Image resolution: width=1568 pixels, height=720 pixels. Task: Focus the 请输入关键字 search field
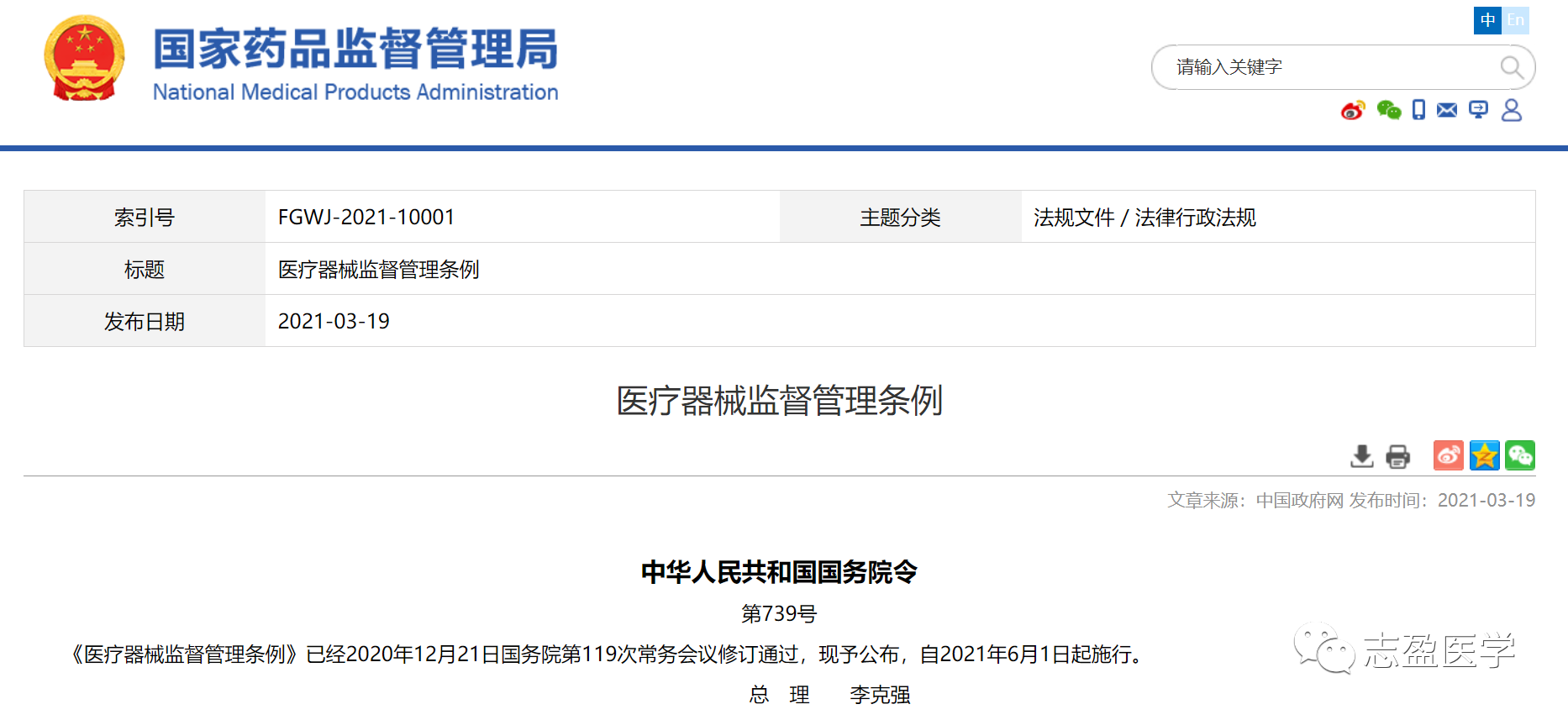pyautogui.click(x=1328, y=67)
